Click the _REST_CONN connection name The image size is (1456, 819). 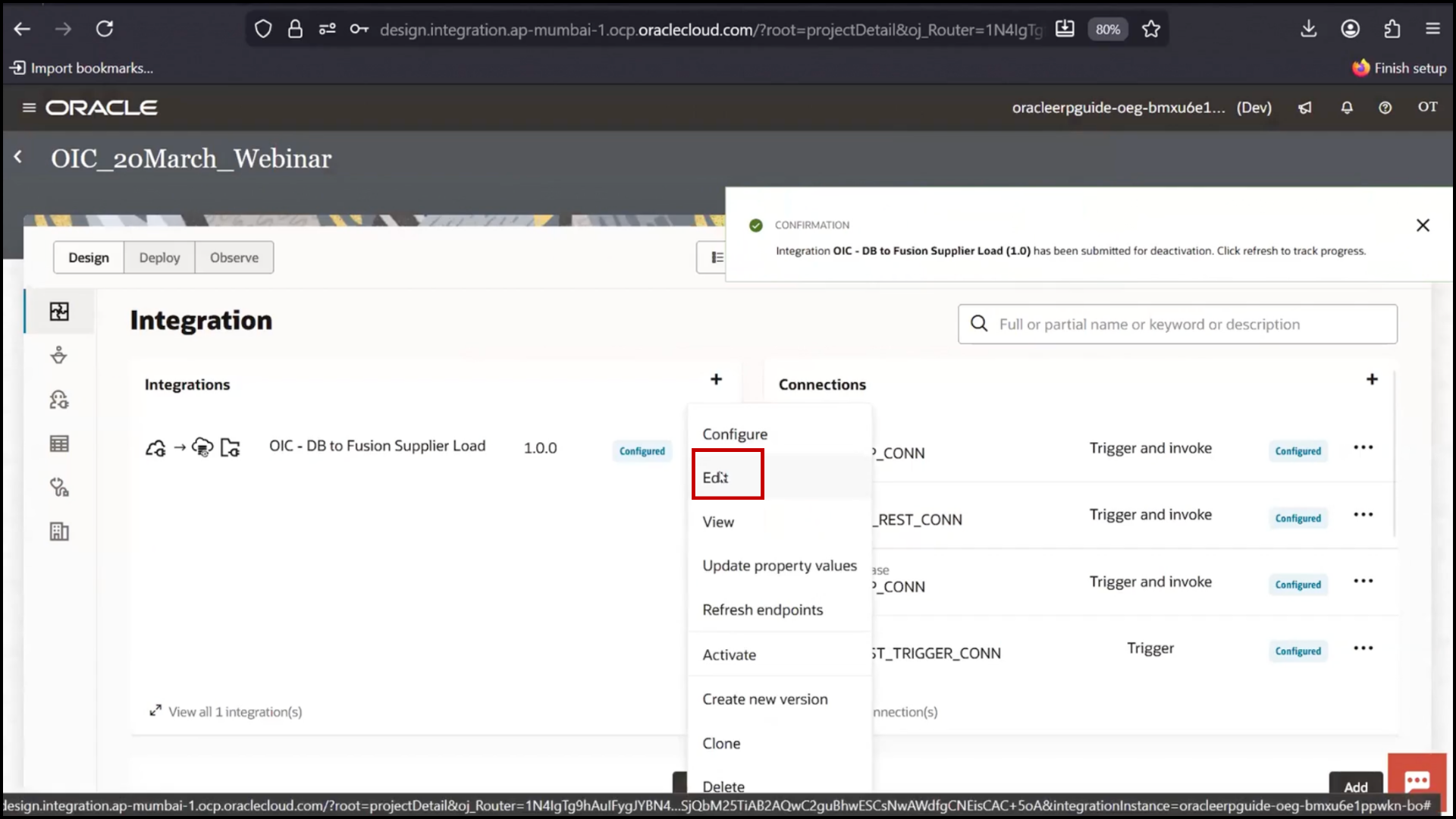pyautogui.click(x=917, y=519)
